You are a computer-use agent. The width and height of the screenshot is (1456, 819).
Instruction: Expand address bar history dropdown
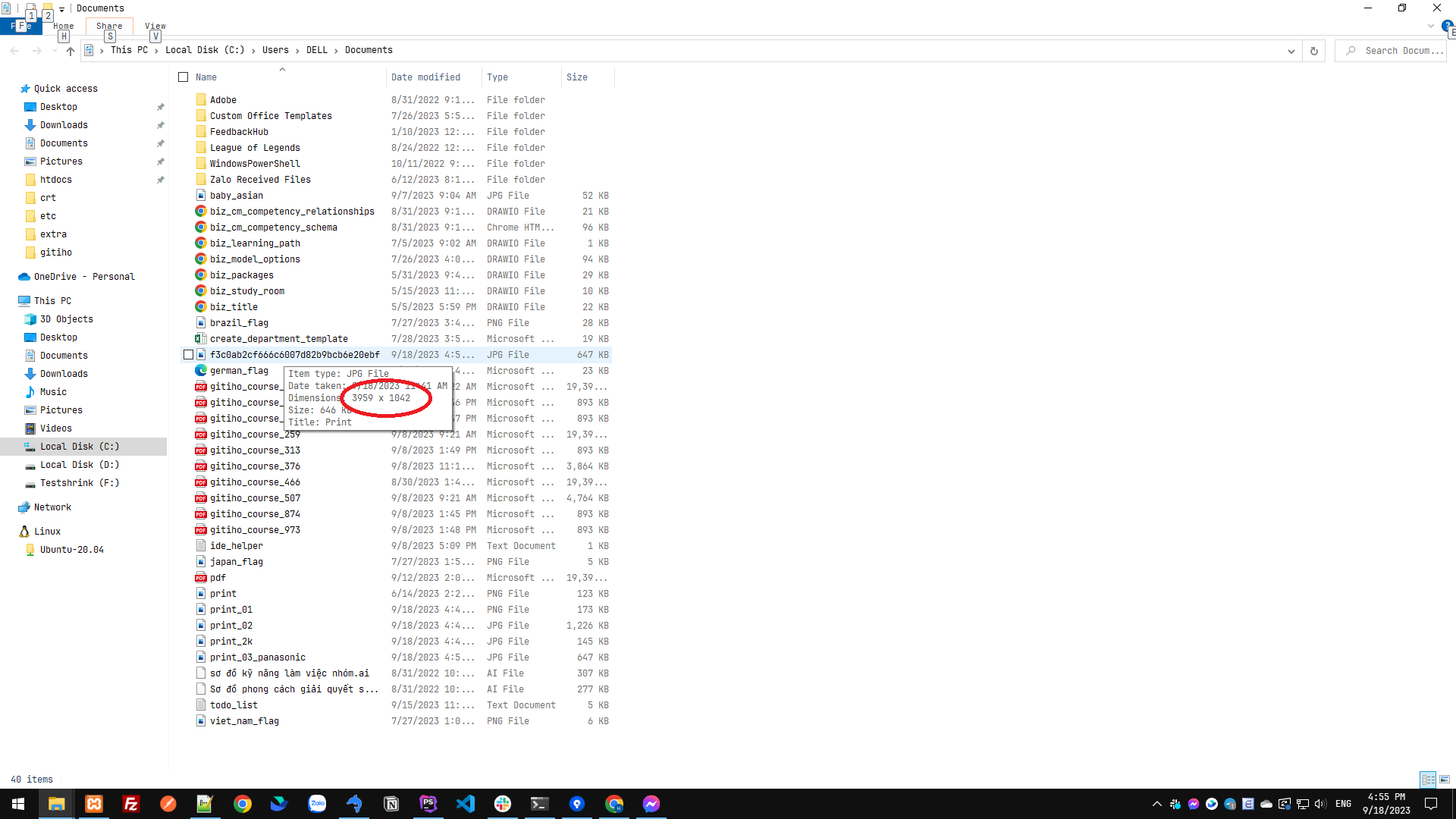[1291, 51]
